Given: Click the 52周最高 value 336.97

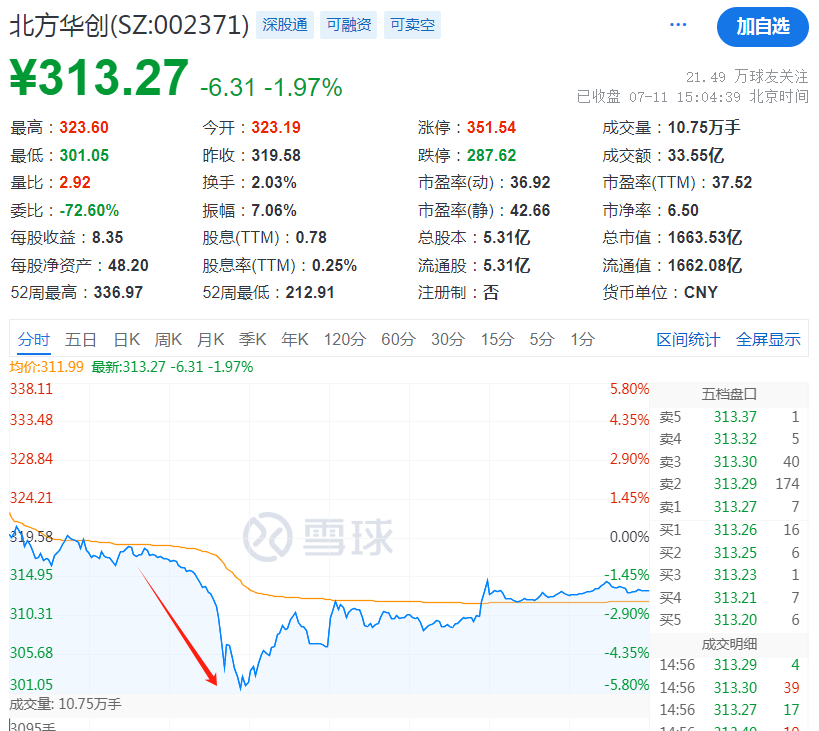Looking at the screenshot, I should click(x=118, y=292).
